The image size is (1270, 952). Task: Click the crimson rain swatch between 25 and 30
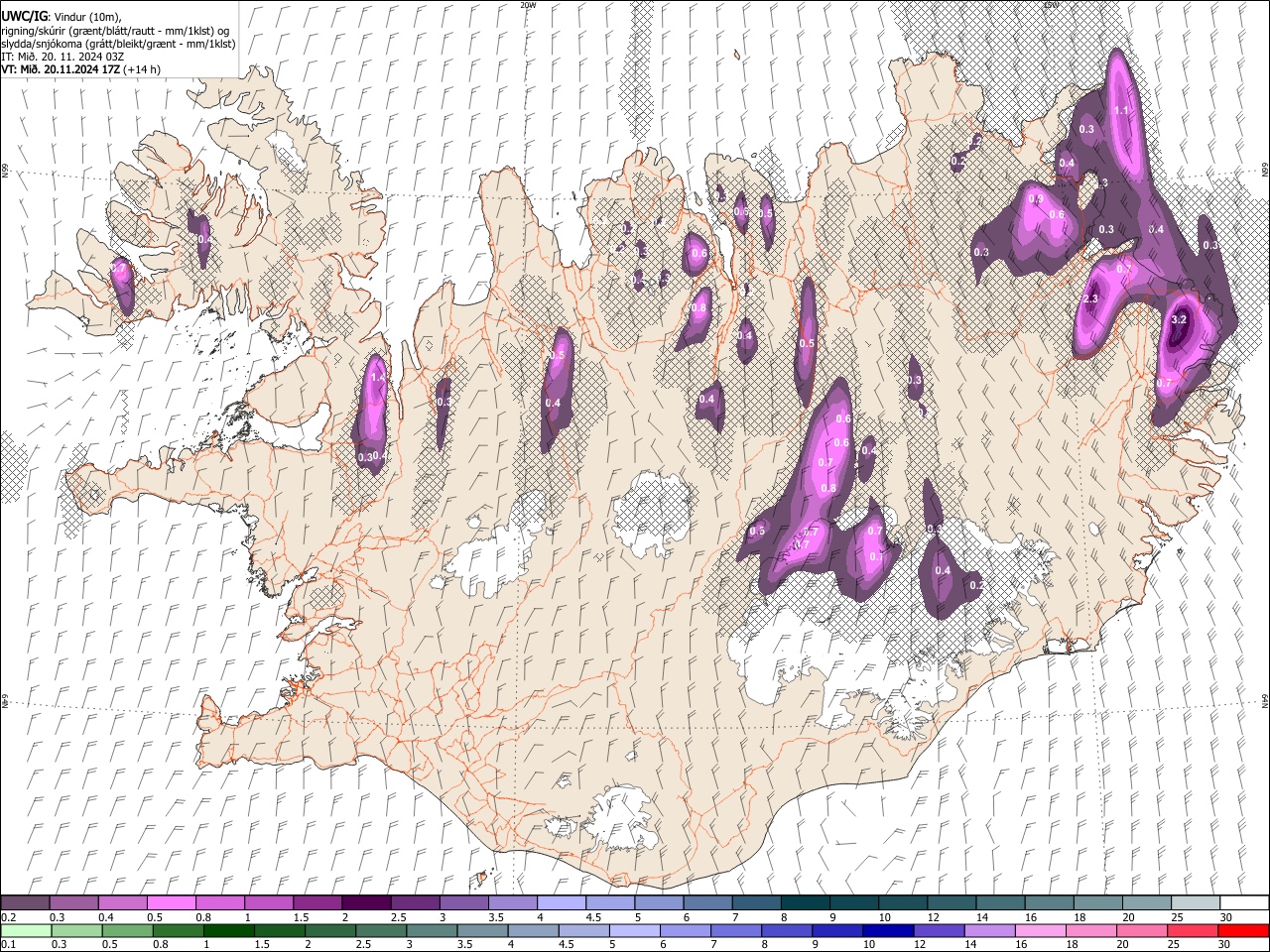coord(1192,930)
